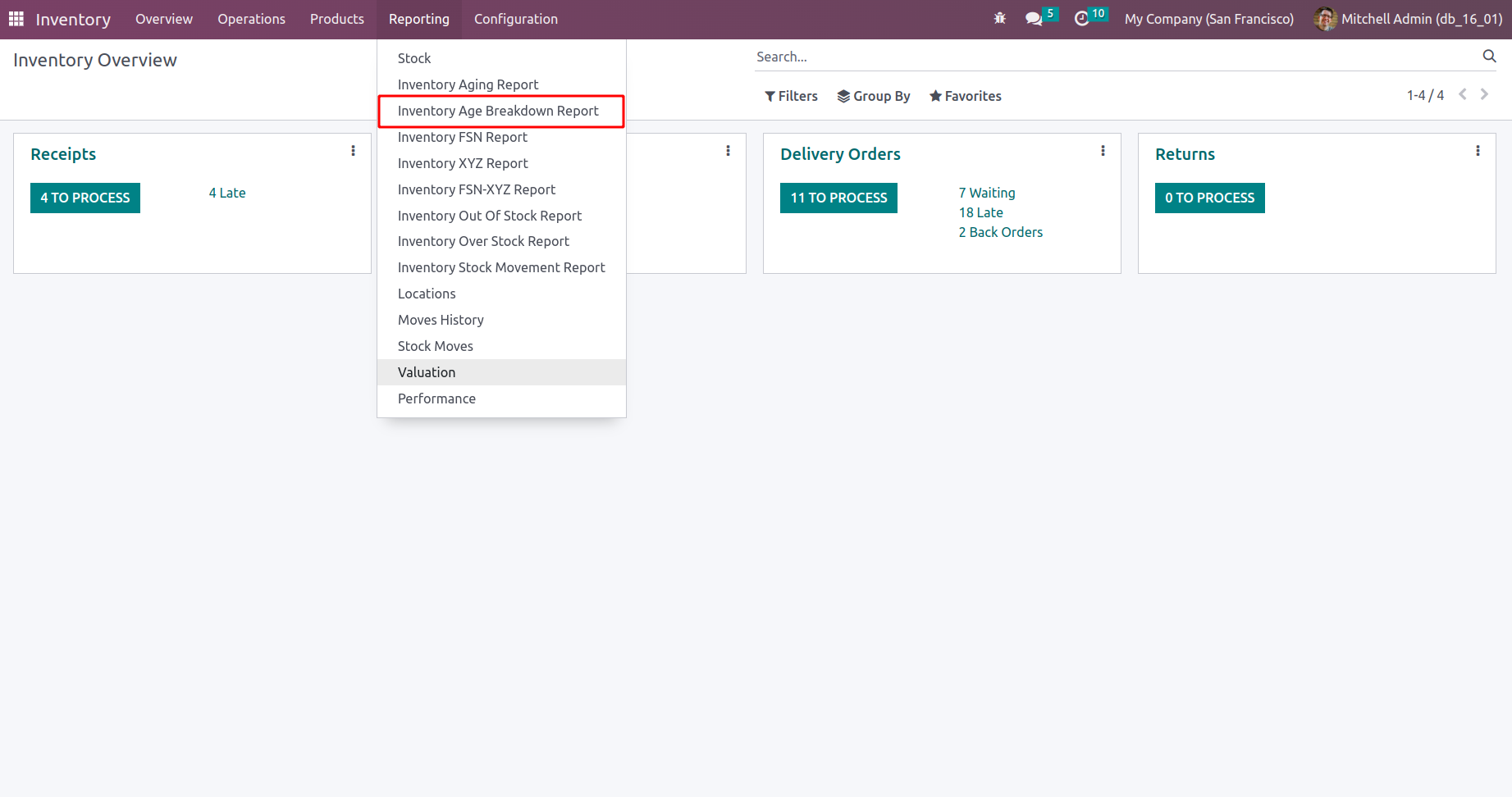Open the Favorites dropdown
The width and height of the screenshot is (1512, 797).
tap(966, 96)
